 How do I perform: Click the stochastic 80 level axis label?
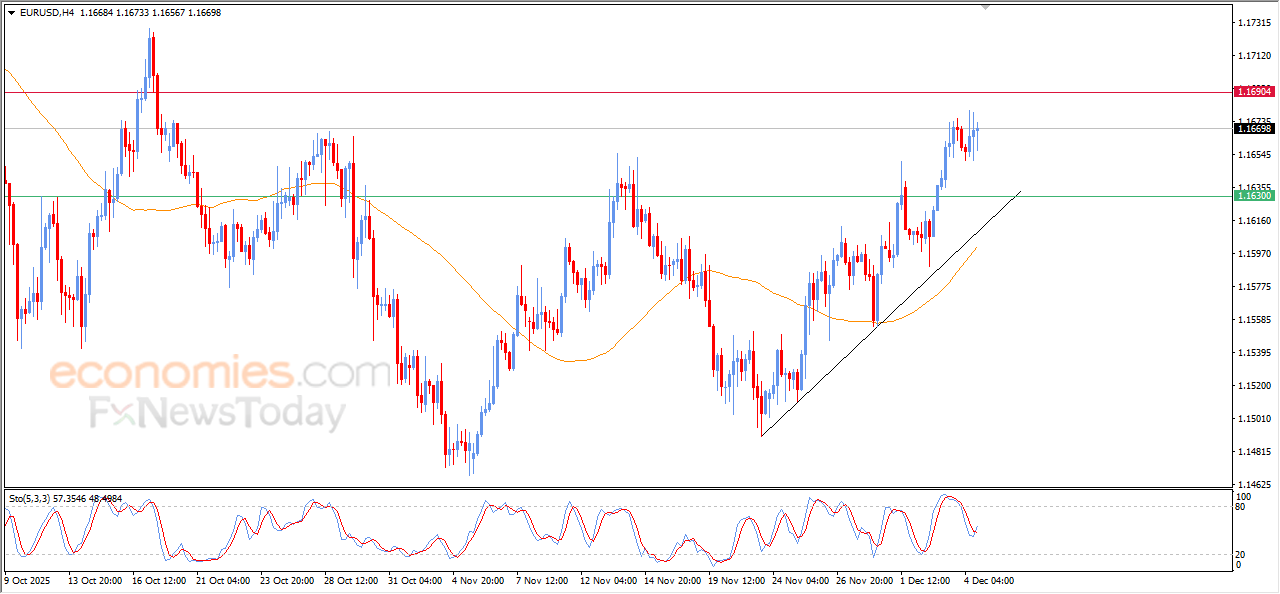click(x=1242, y=507)
